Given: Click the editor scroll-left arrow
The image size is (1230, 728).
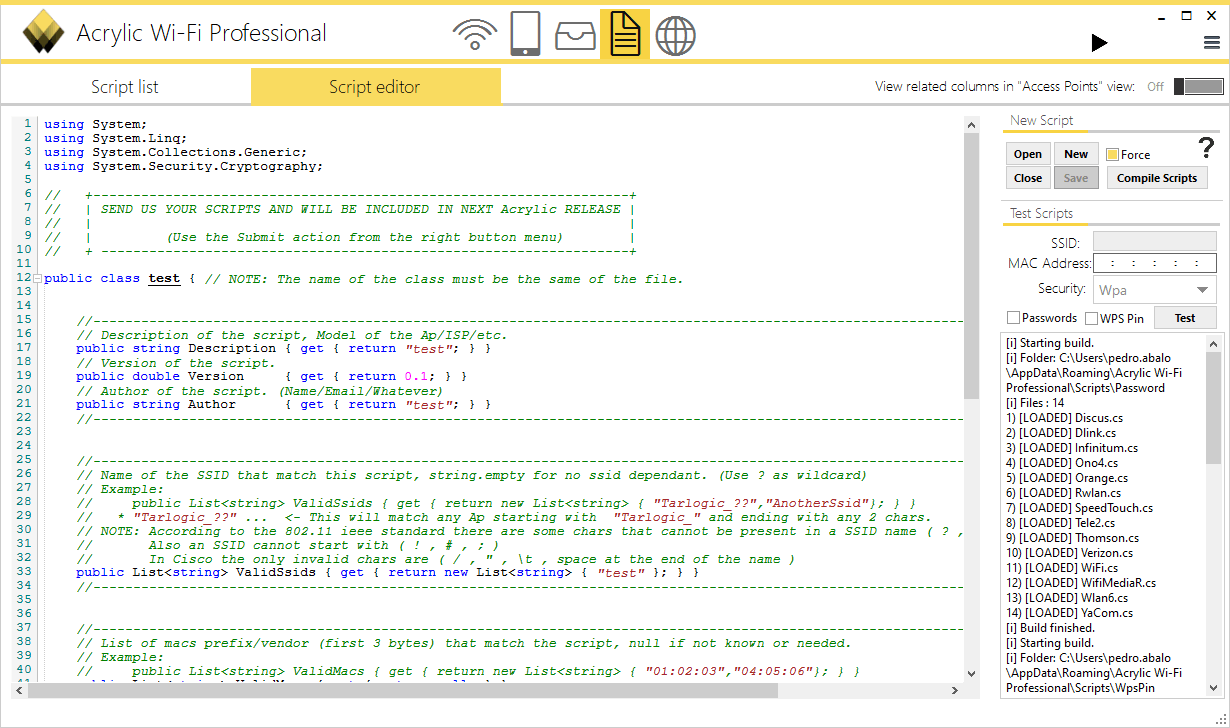Looking at the screenshot, I should 20,690.
